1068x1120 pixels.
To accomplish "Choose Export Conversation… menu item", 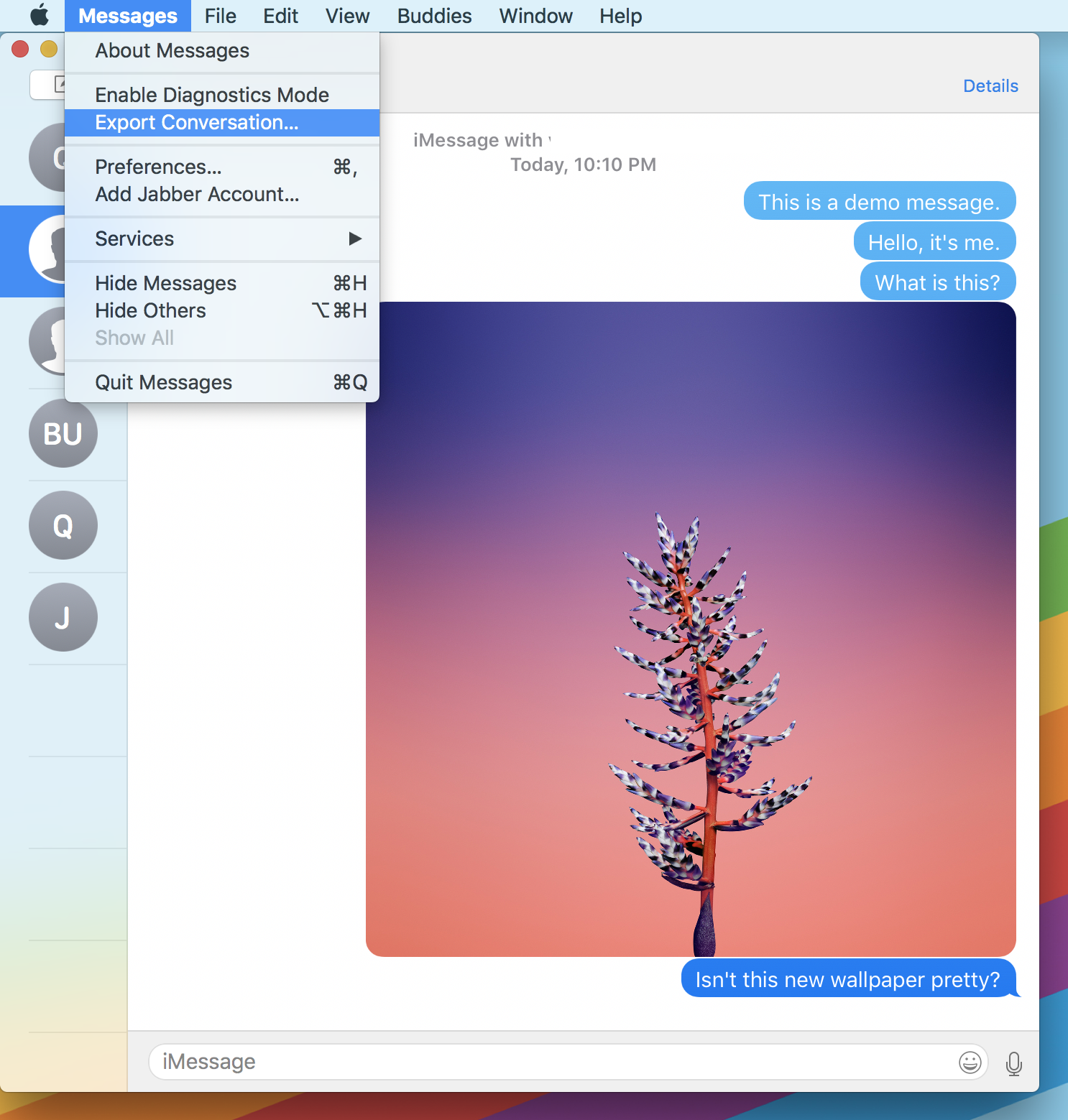I will 222,123.
